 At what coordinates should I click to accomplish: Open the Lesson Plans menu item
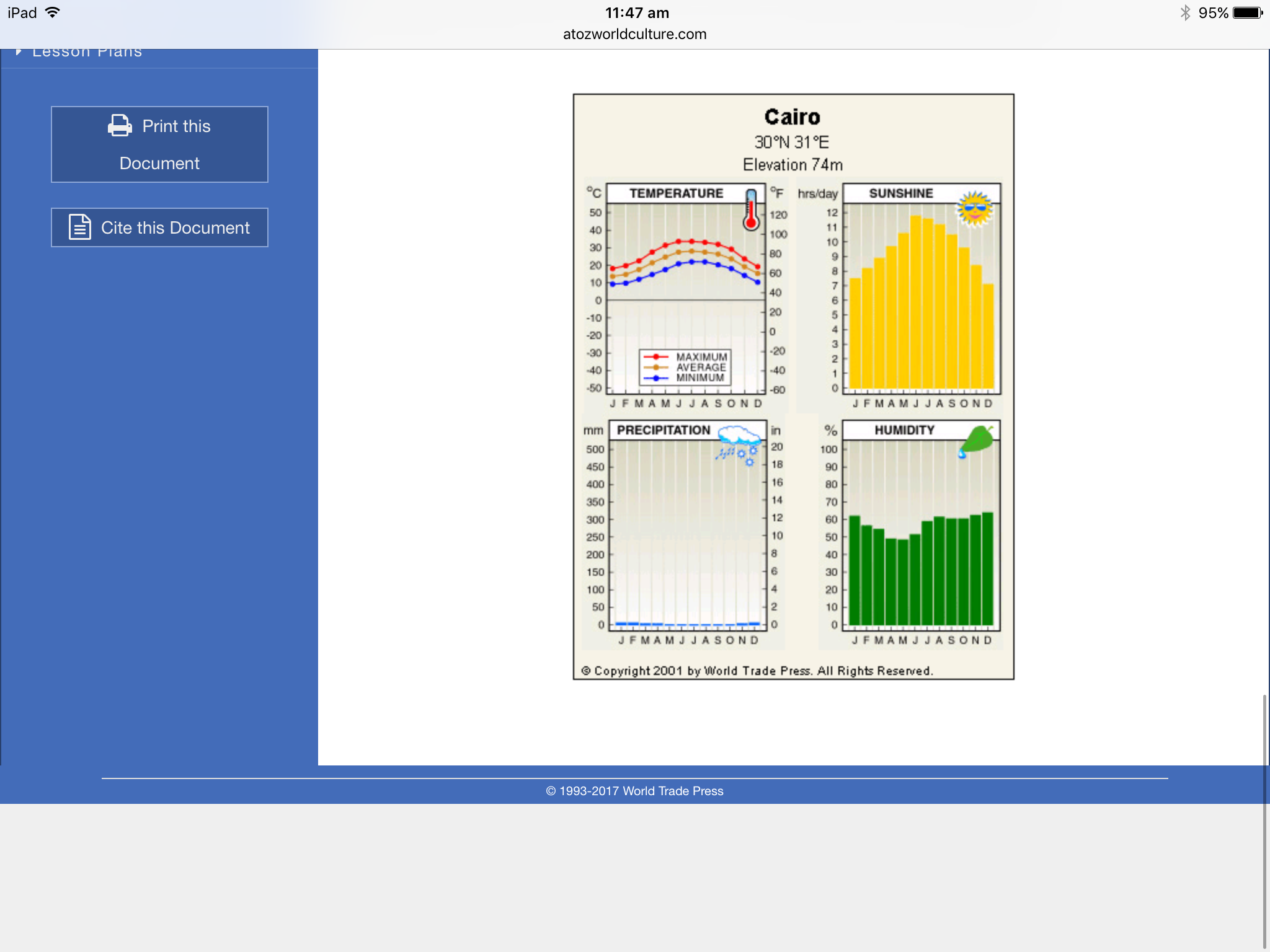(x=87, y=52)
